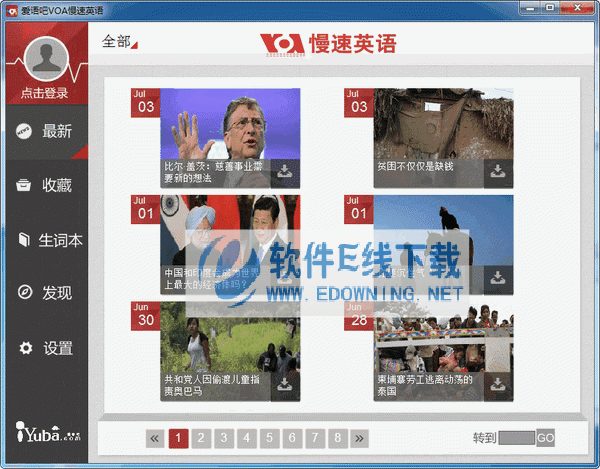Jump to page 8 in pagination
Screen dimensions: 600x469
[338, 438]
